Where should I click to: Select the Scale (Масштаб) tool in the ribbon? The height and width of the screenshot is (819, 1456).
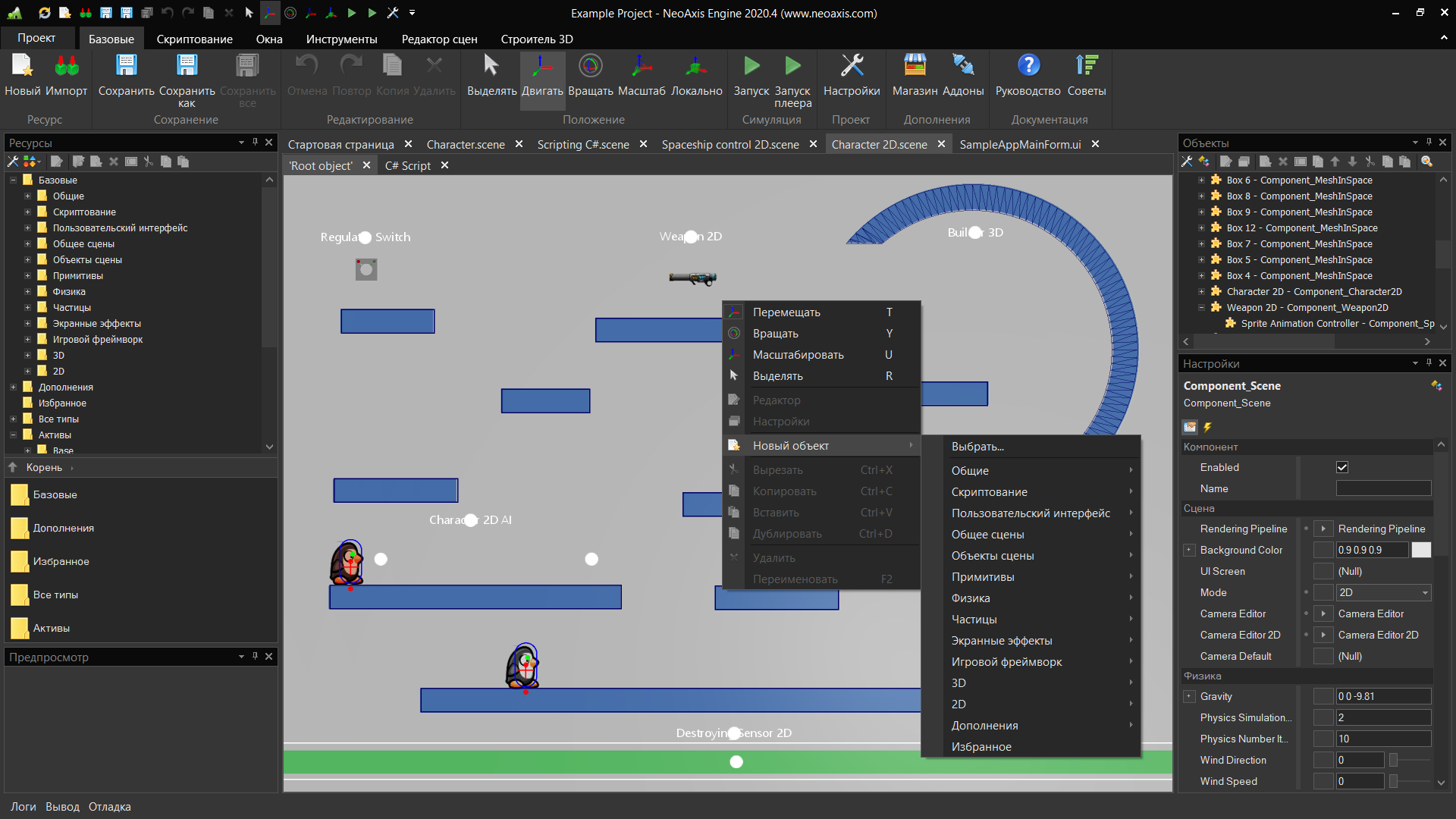point(641,74)
